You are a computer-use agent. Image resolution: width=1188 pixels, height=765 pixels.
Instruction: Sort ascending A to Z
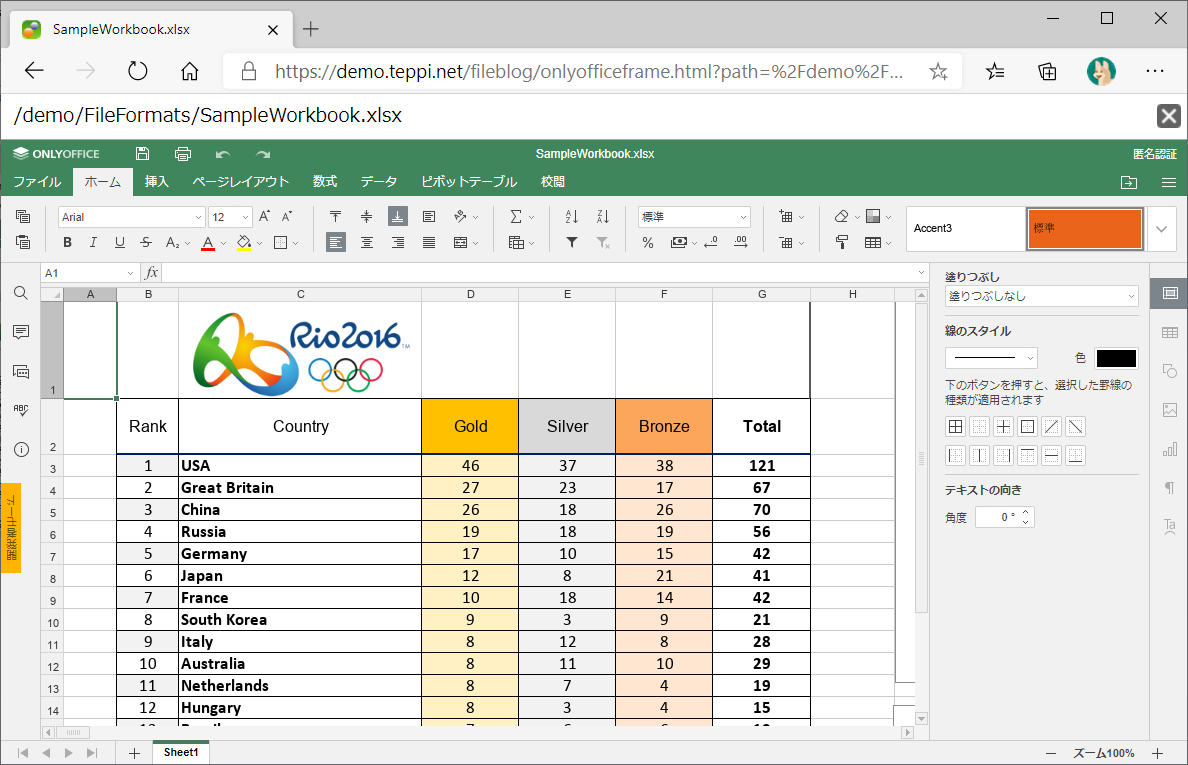coord(572,217)
